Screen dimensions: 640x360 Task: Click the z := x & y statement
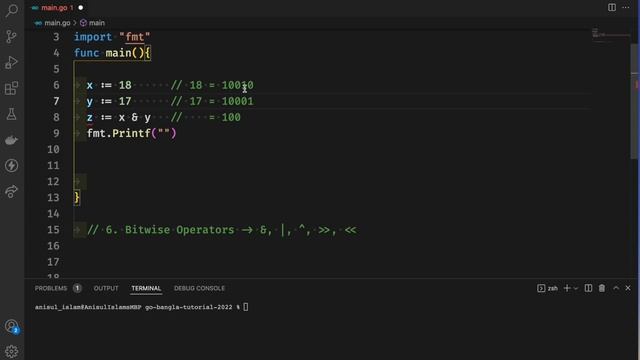(x=119, y=117)
